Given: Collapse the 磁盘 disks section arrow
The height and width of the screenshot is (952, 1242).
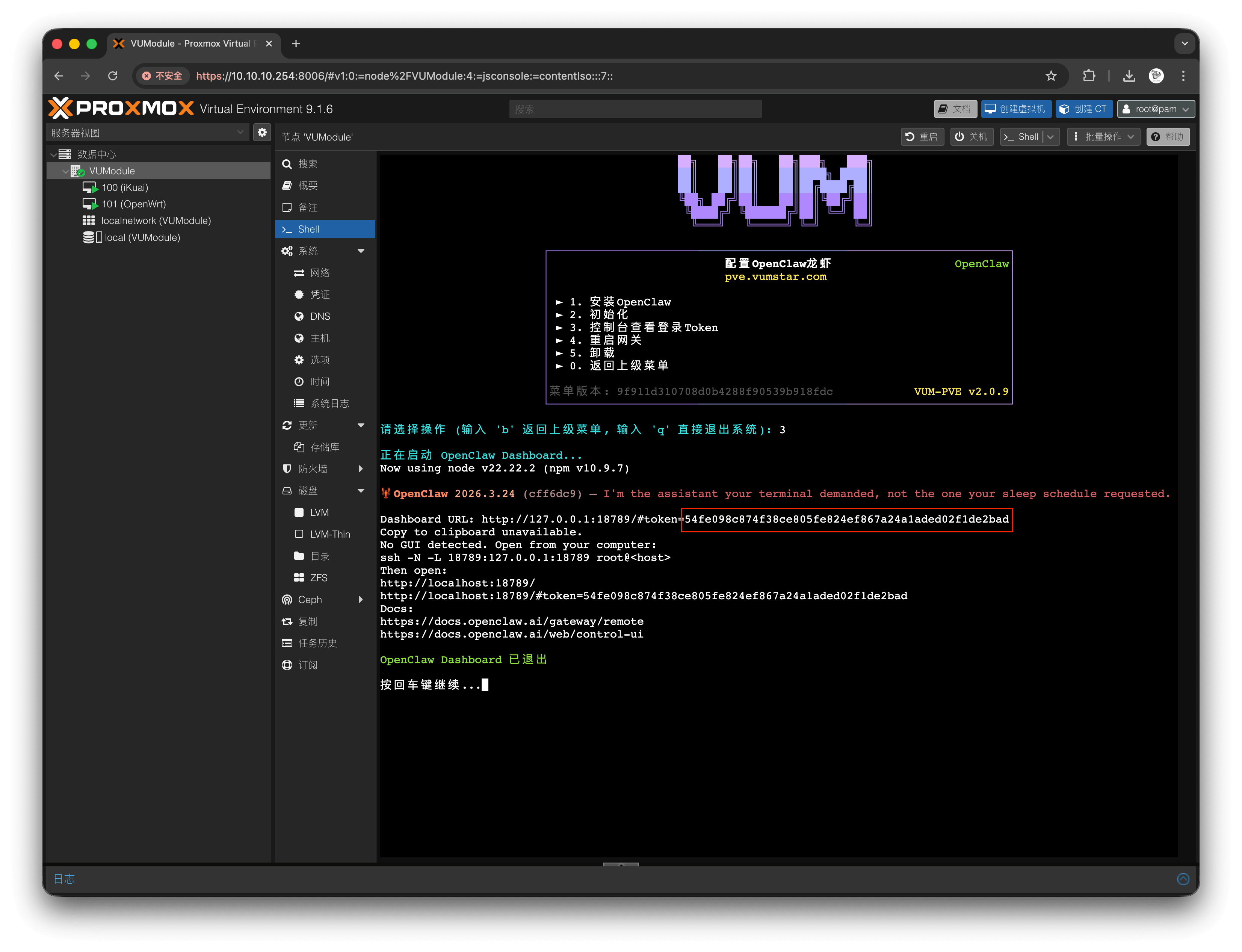Looking at the screenshot, I should 361,491.
